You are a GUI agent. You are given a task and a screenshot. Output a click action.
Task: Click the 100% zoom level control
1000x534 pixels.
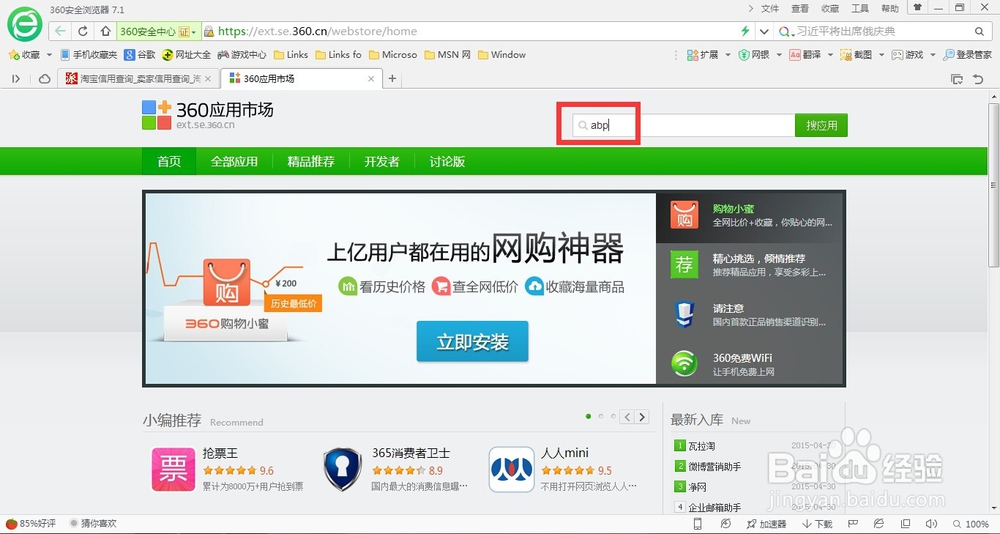click(971, 524)
